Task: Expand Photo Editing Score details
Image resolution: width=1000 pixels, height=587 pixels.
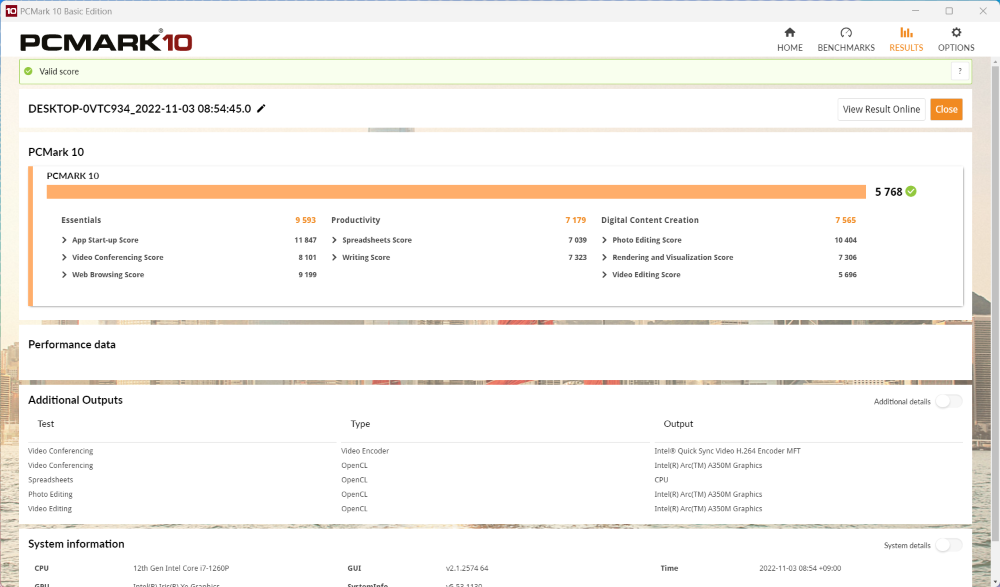Action: (605, 240)
